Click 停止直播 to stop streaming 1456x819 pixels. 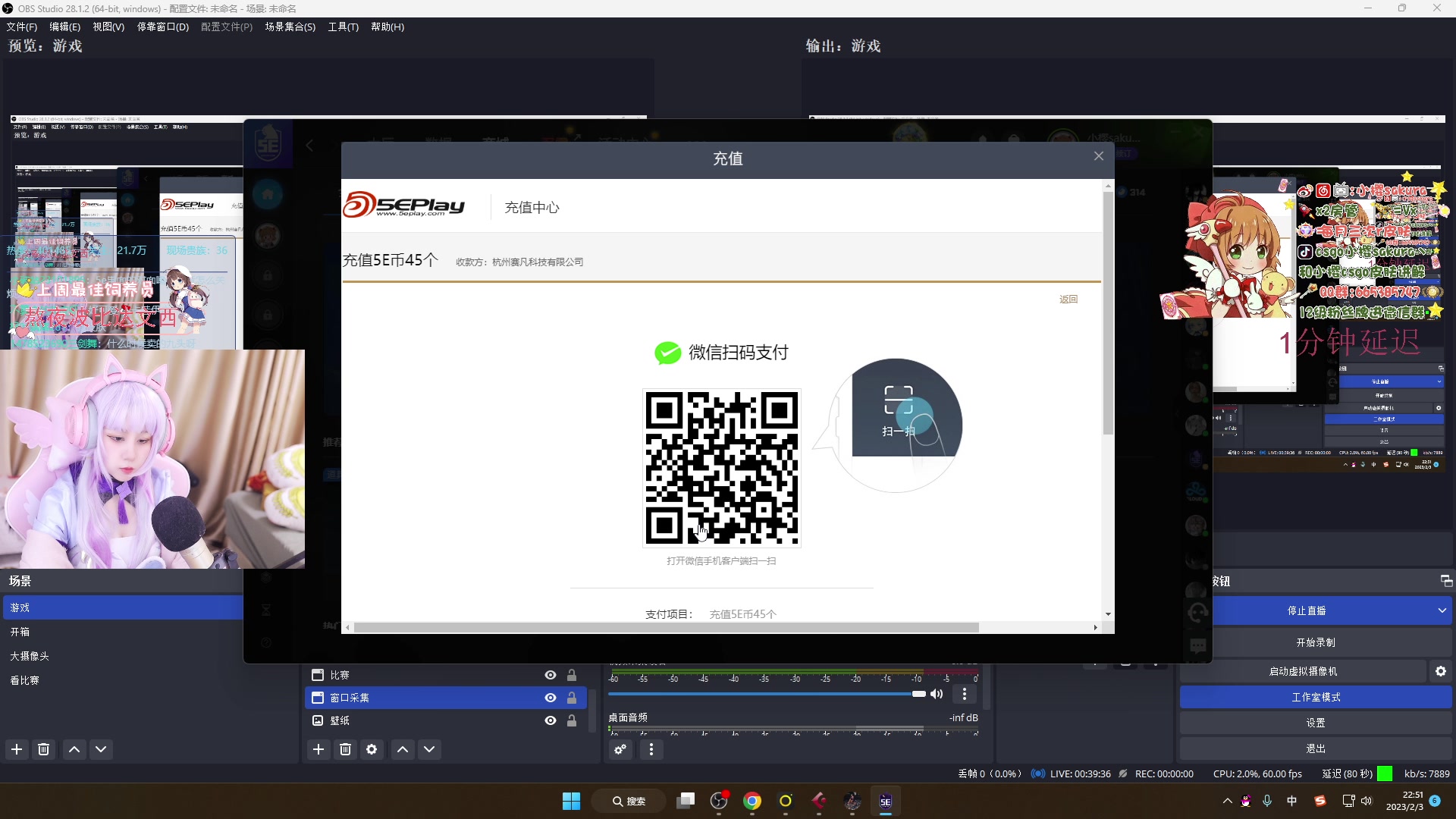[x=1307, y=610]
